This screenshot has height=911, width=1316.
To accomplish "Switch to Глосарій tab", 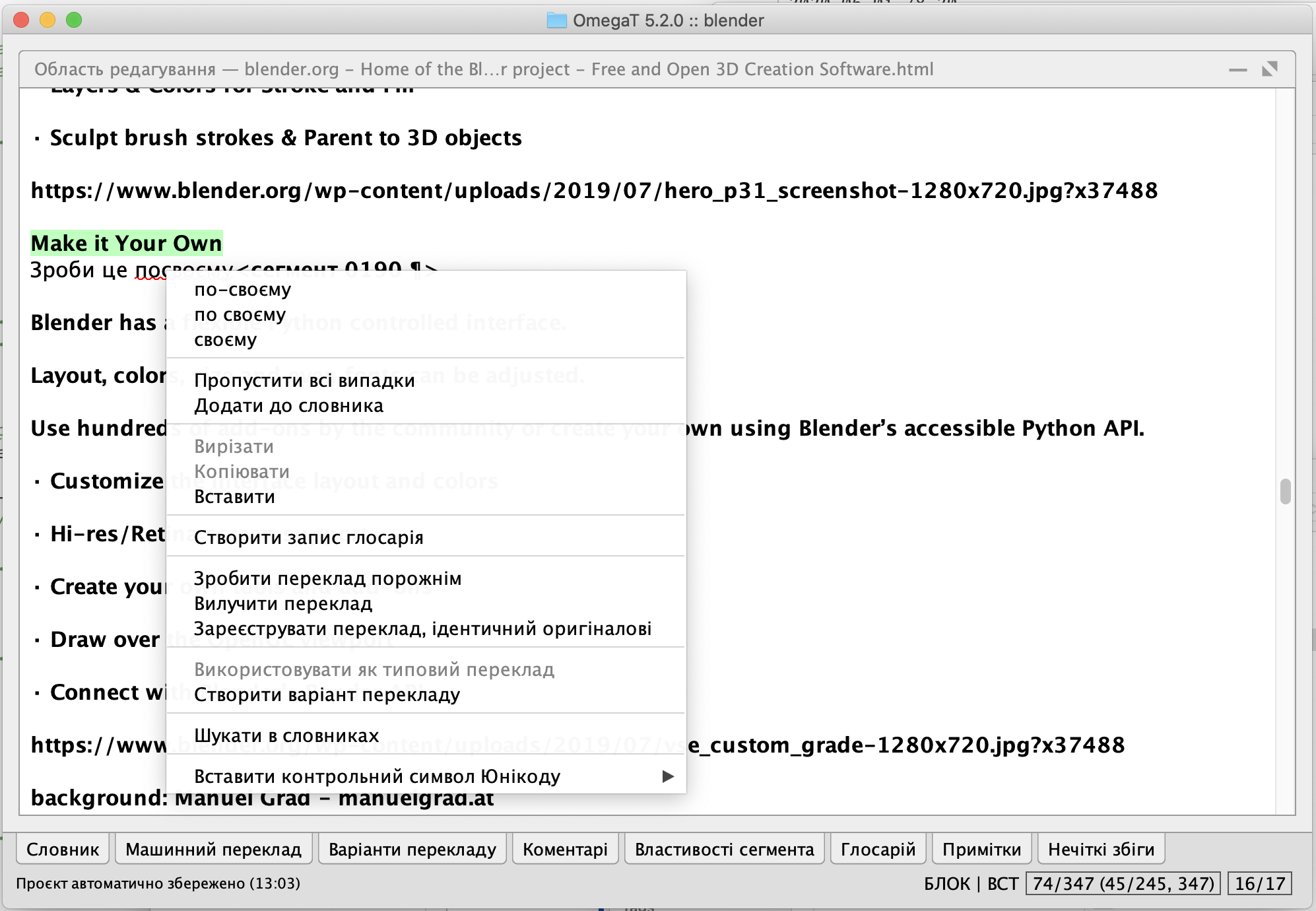I will click(x=878, y=849).
